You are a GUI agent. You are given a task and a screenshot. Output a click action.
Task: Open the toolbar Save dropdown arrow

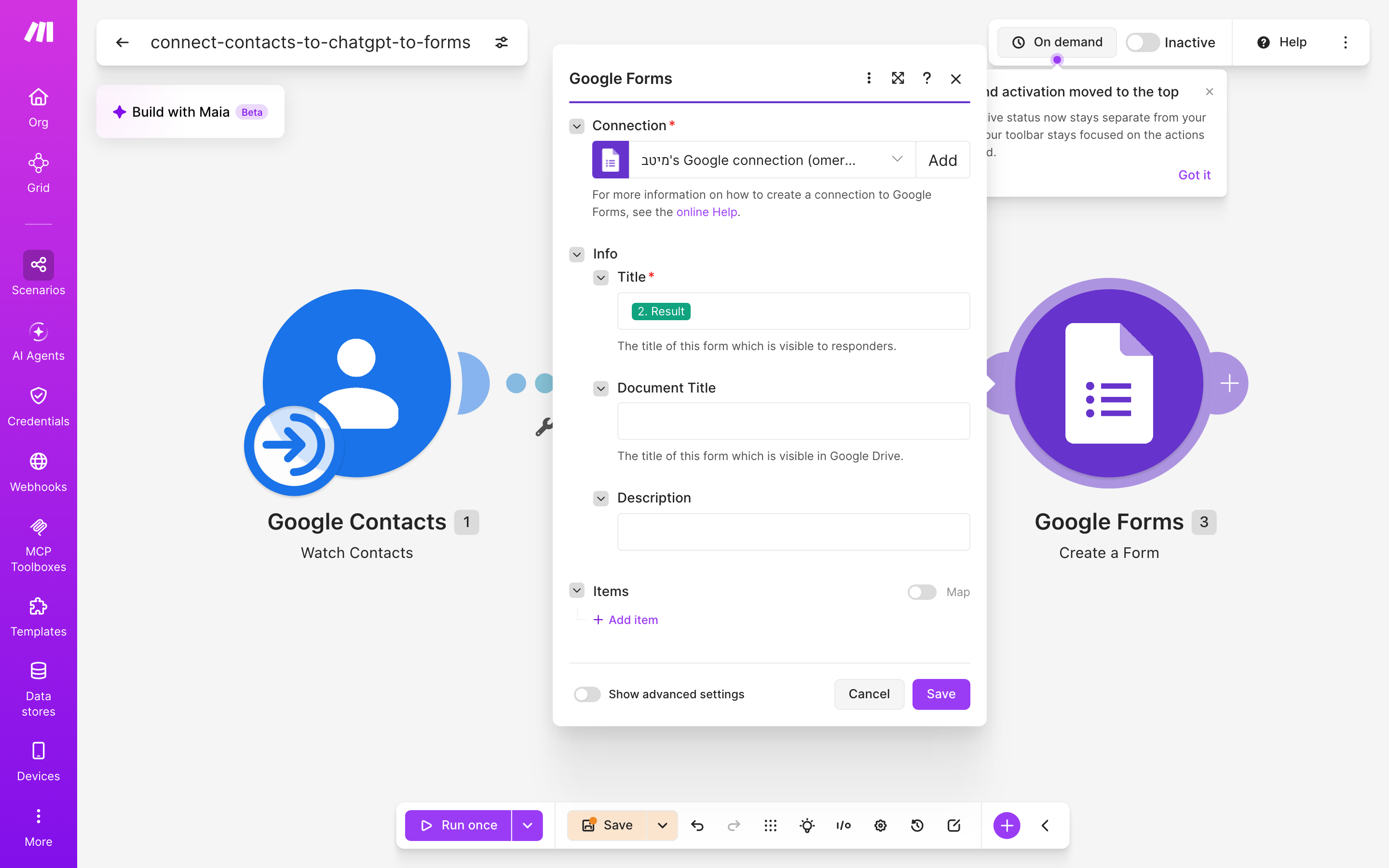point(662,826)
